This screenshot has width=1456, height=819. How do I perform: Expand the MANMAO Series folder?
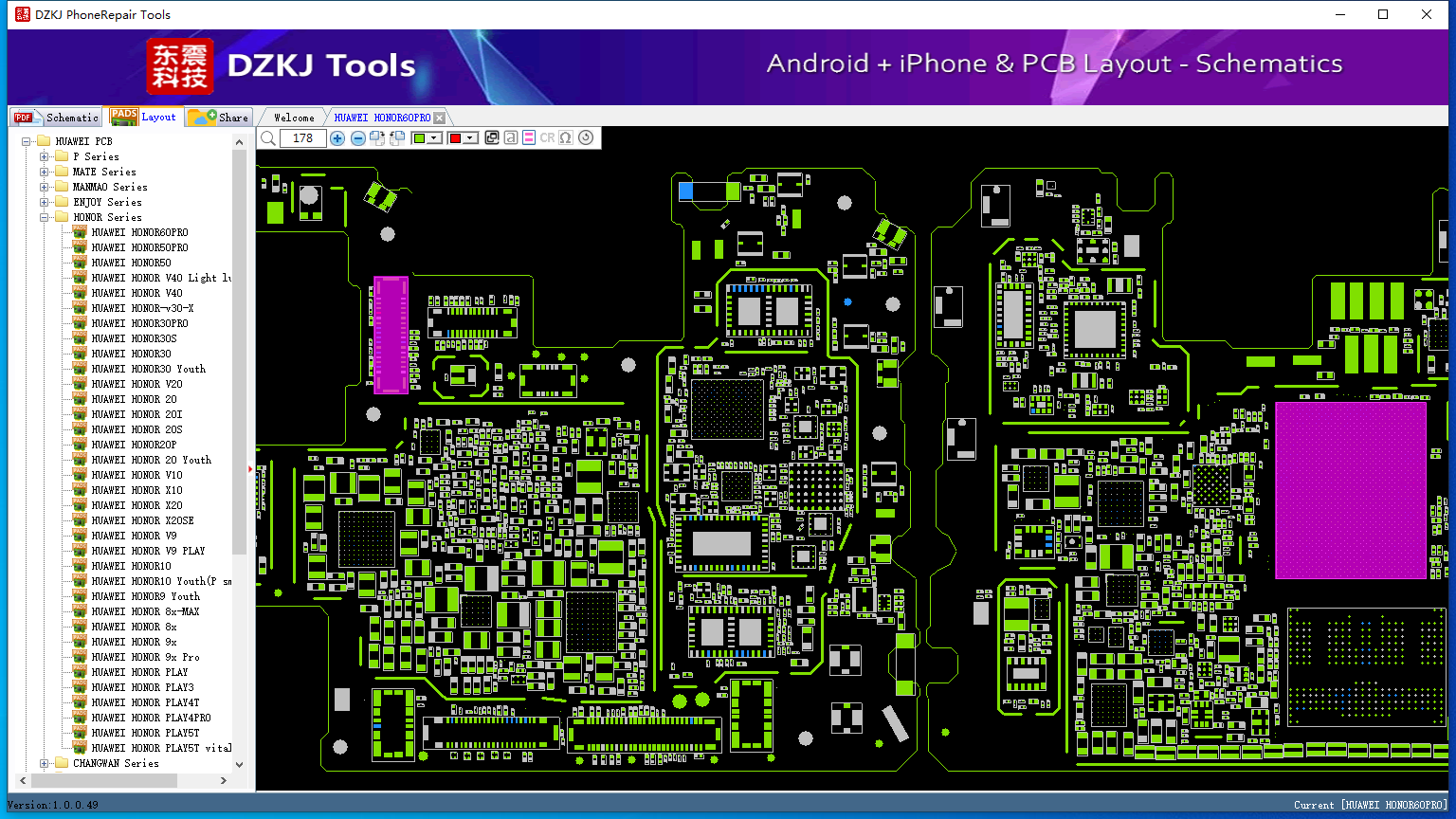click(44, 187)
